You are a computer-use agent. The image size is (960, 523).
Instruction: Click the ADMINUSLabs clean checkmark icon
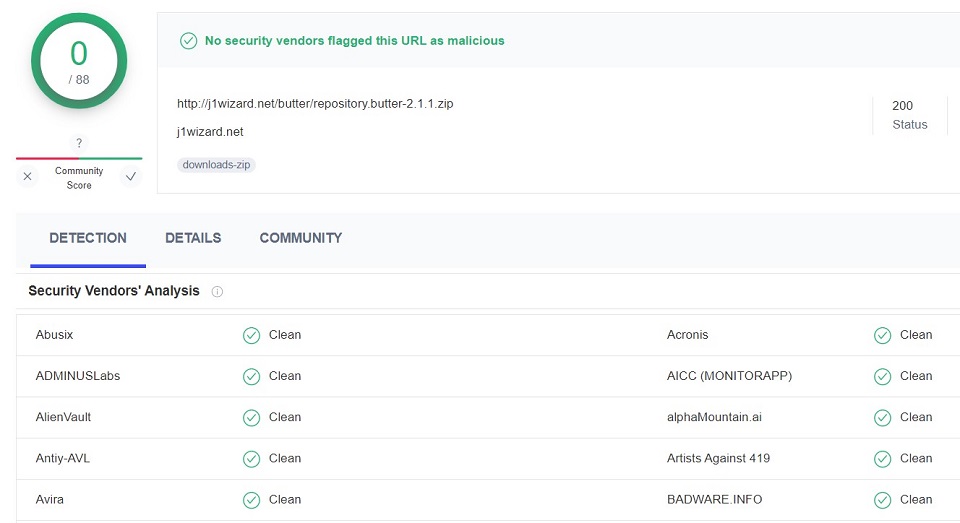[252, 377]
